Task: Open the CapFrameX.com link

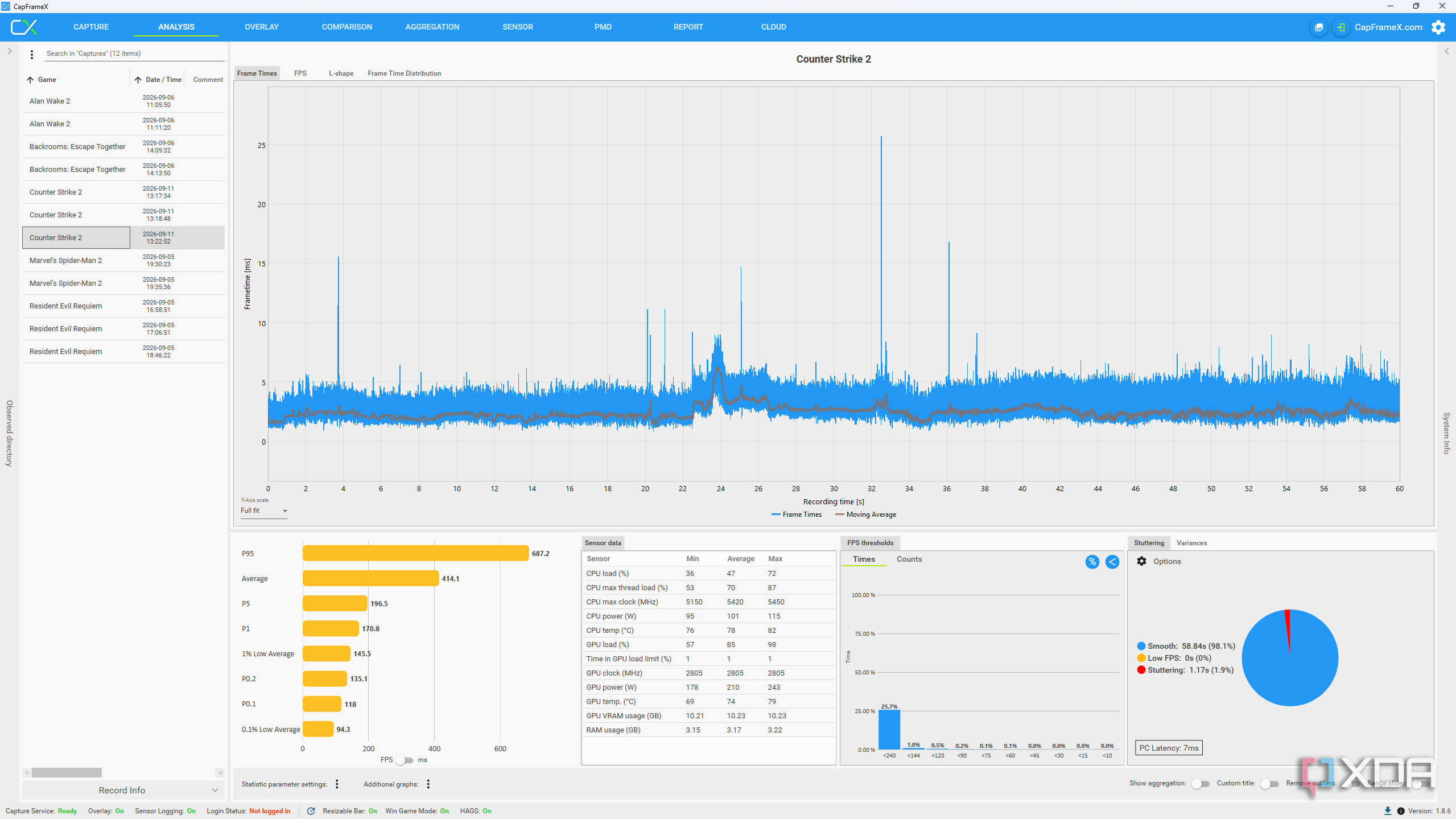Action: (1388, 27)
